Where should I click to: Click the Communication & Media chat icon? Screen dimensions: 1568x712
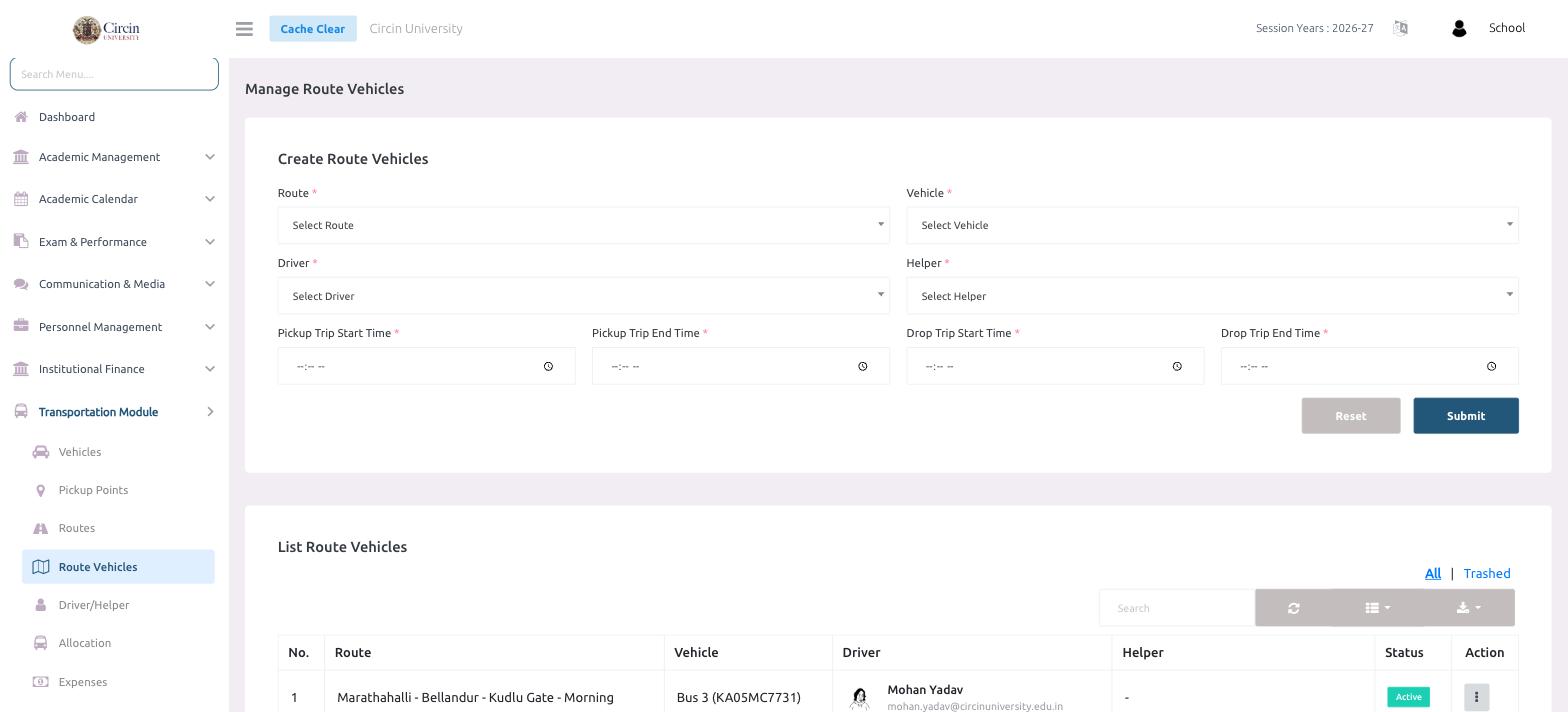coord(21,284)
